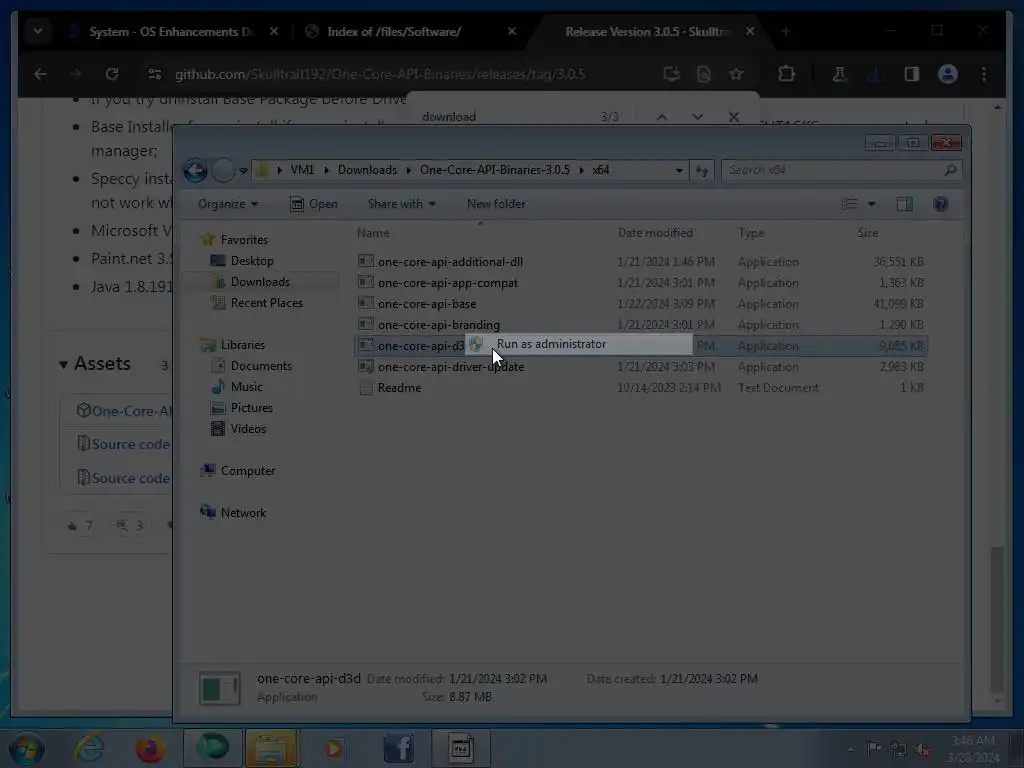Open Computer in navigation pane
The height and width of the screenshot is (768, 1024).
tap(248, 471)
